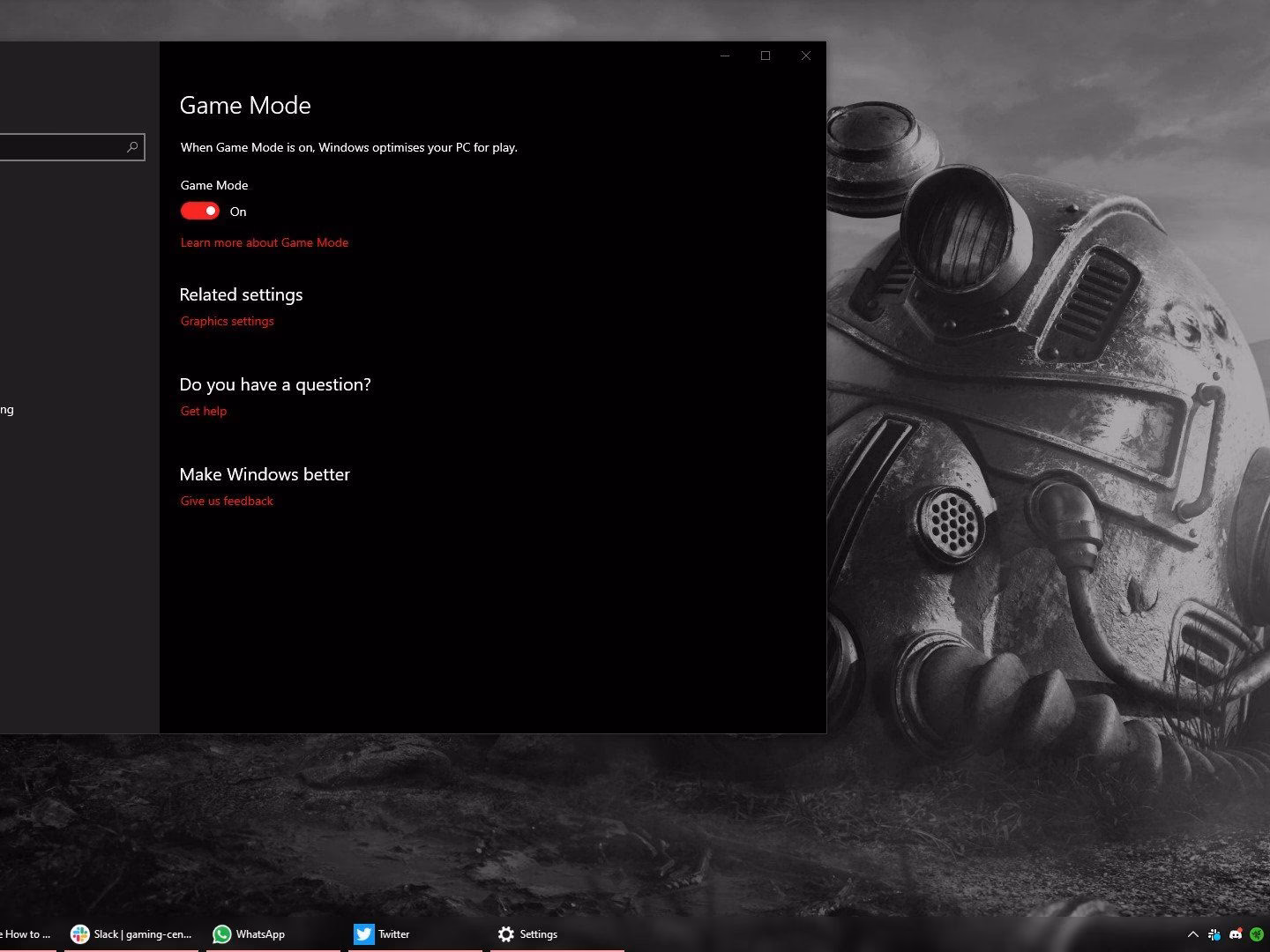Focus the Settings search box
This screenshot has width=1270, height=952.
(71, 147)
